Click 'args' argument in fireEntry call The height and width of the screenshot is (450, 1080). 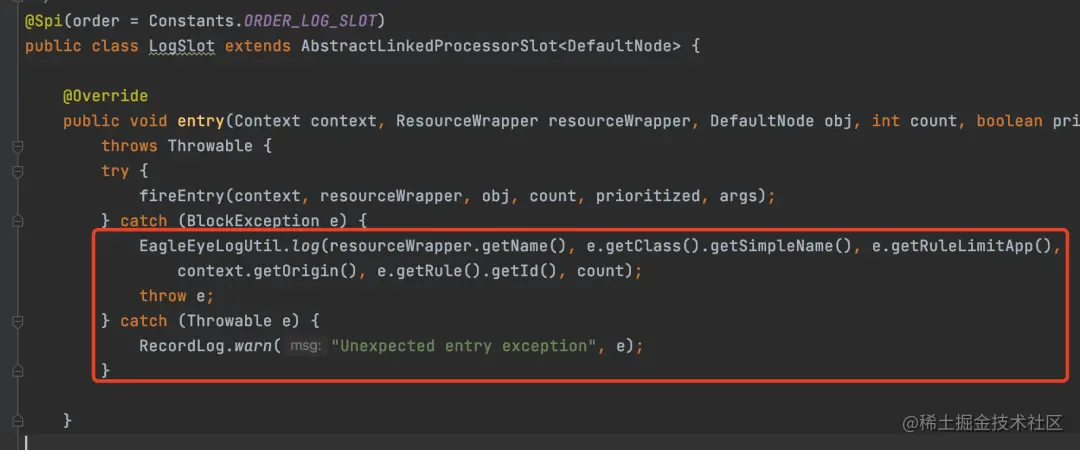tap(738, 196)
